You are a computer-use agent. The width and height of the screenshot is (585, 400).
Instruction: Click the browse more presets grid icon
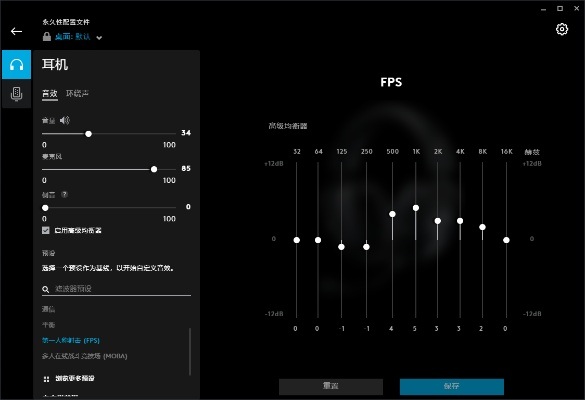pyautogui.click(x=46, y=379)
